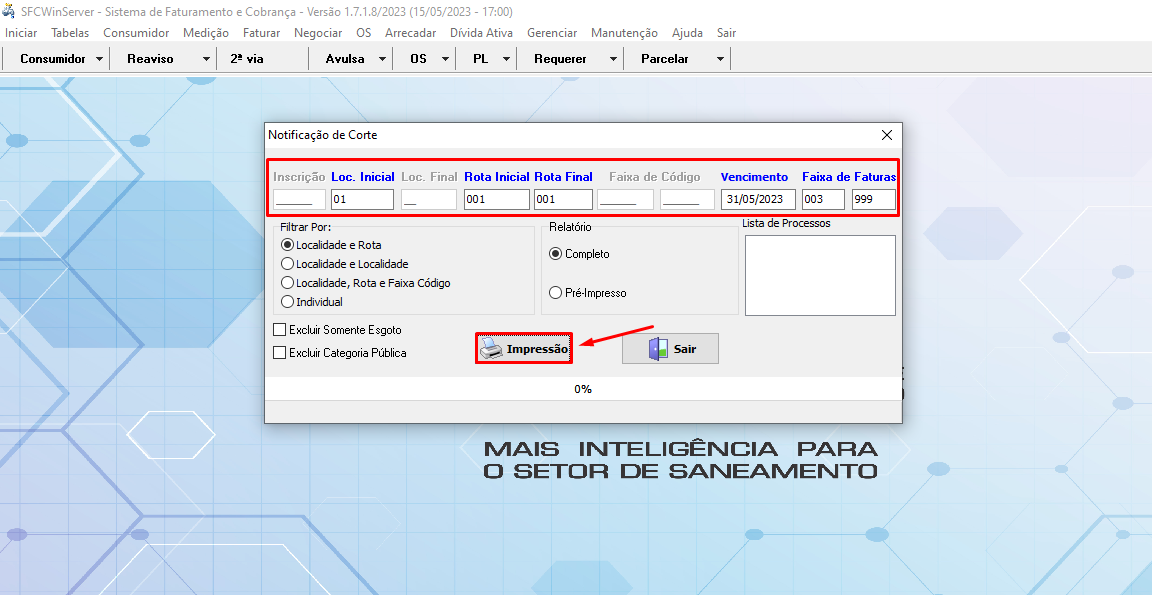Viewport: 1152px width, 595px height.
Task: Click the SFCWinServer app icon in title bar
Action: (x=9, y=11)
